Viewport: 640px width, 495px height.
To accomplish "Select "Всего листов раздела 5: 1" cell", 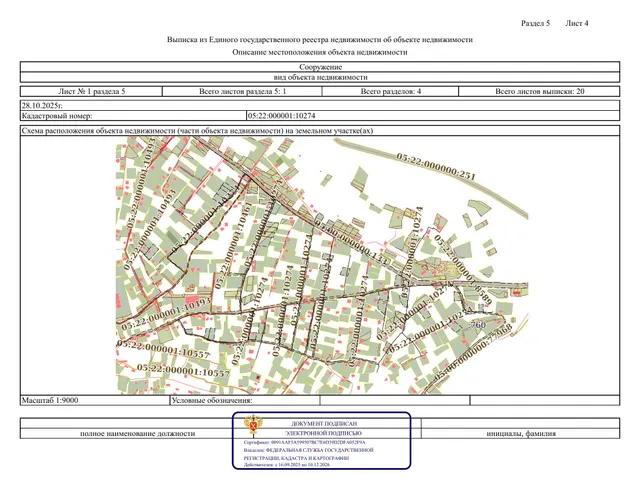I will click(242, 91).
